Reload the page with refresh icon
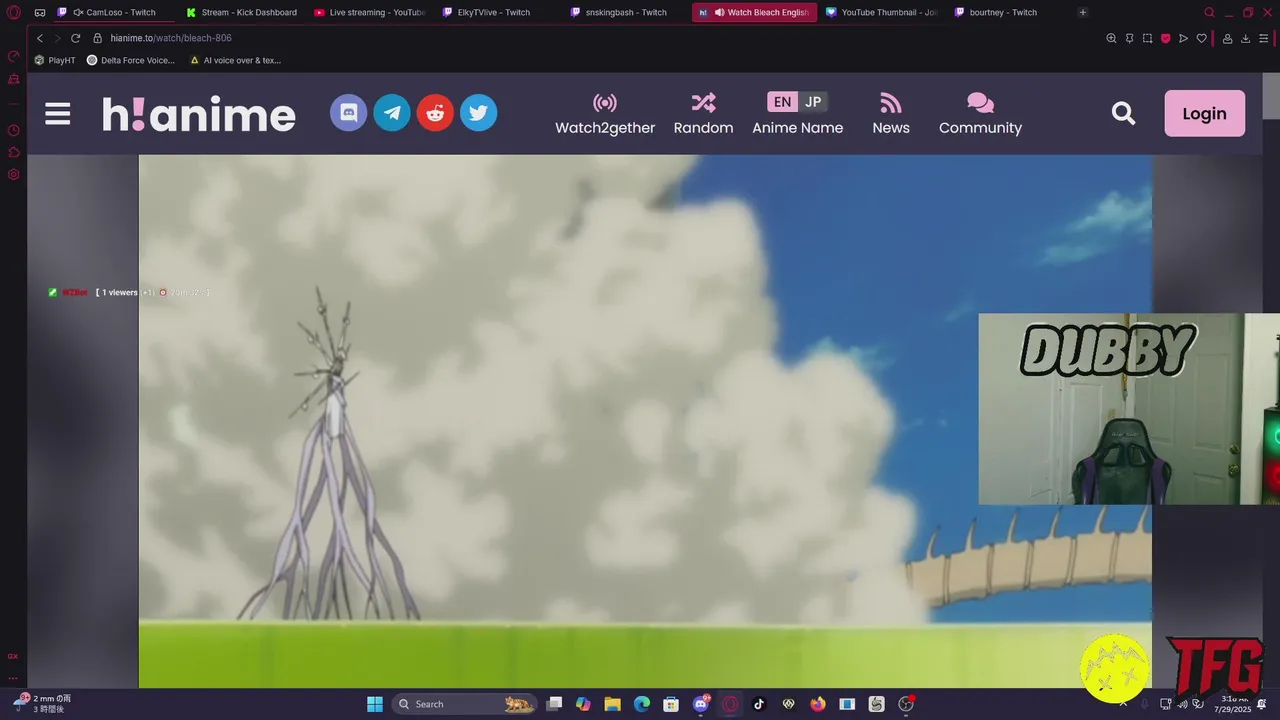The image size is (1280, 720). tap(75, 38)
